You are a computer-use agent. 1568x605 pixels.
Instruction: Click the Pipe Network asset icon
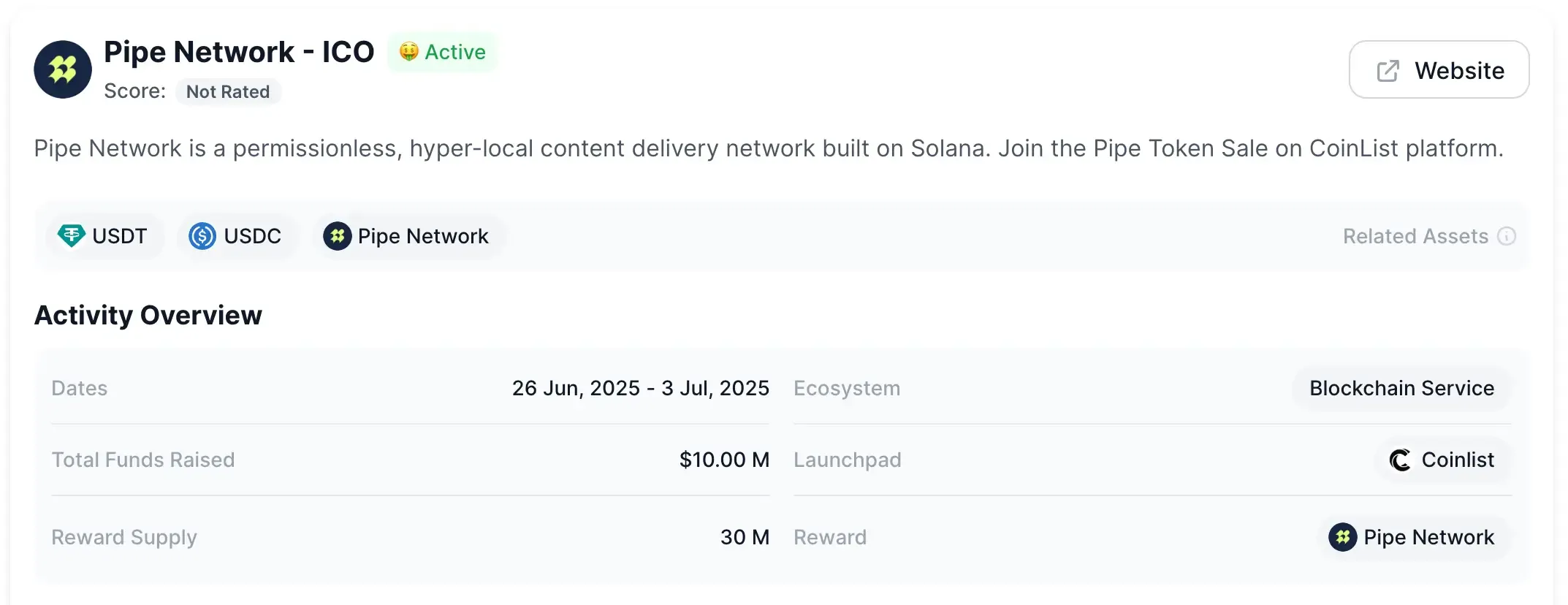[x=337, y=236]
